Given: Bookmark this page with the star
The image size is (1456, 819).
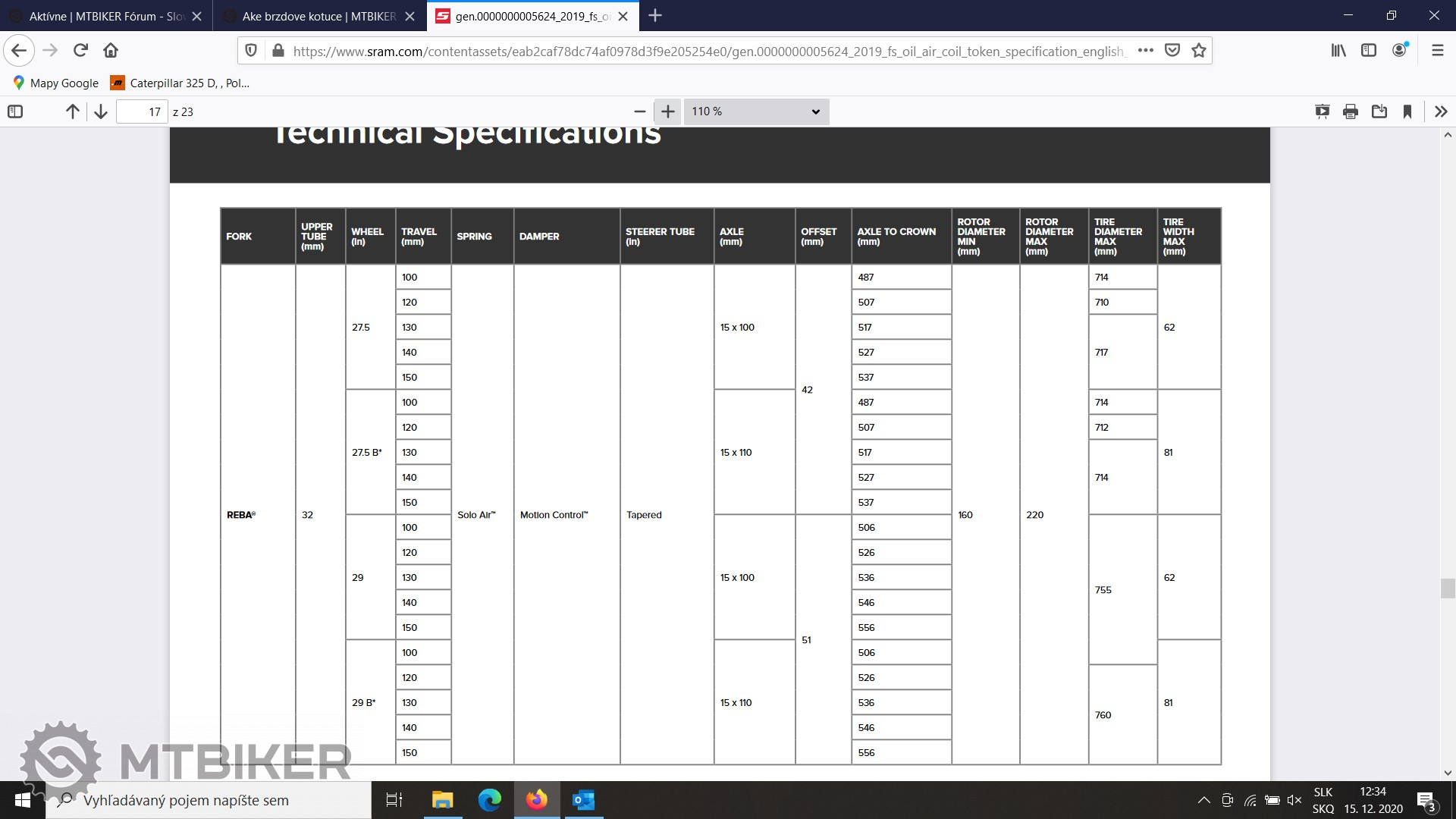Looking at the screenshot, I should coord(1199,51).
